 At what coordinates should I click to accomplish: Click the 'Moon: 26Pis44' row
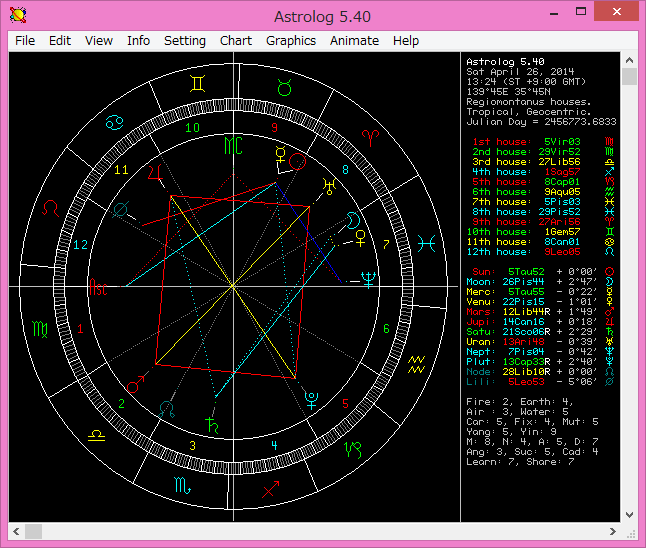pos(541,282)
